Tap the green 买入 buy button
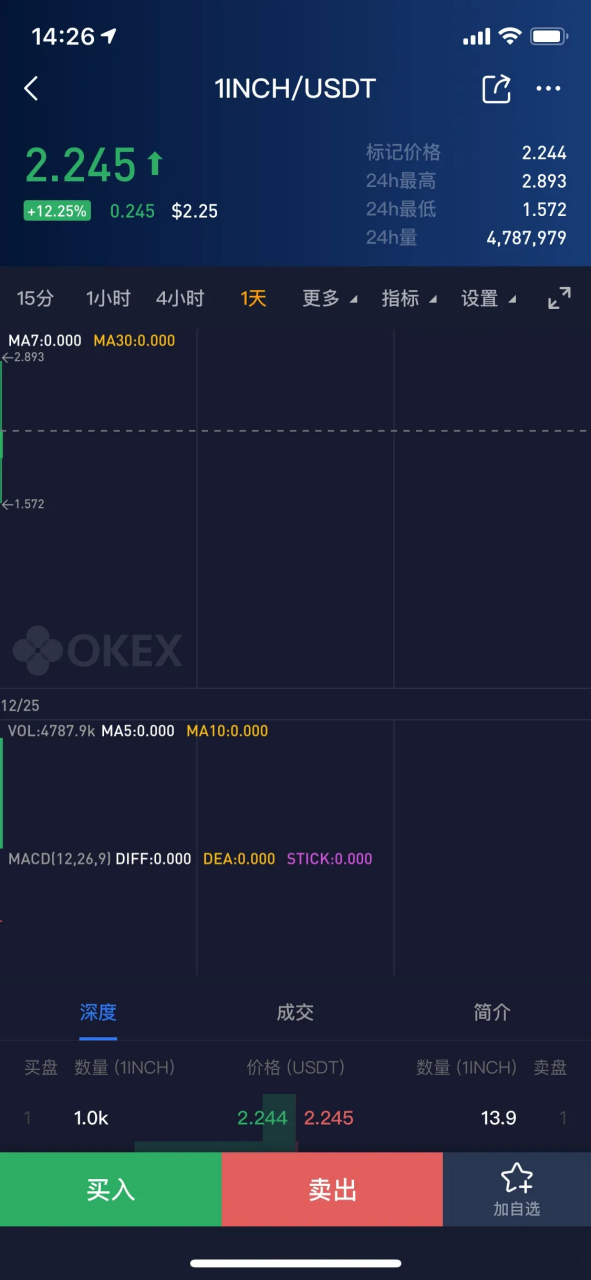 110,1189
